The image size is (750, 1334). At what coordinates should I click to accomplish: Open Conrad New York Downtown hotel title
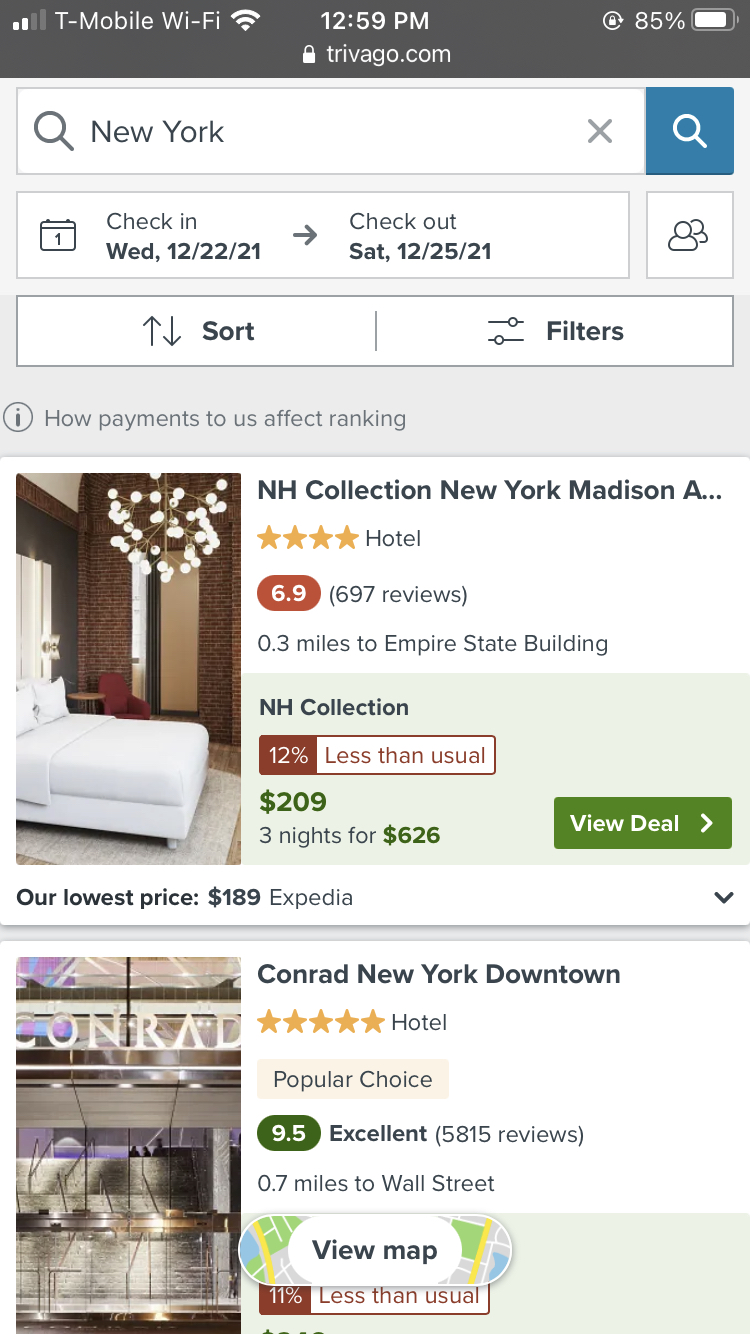(439, 974)
